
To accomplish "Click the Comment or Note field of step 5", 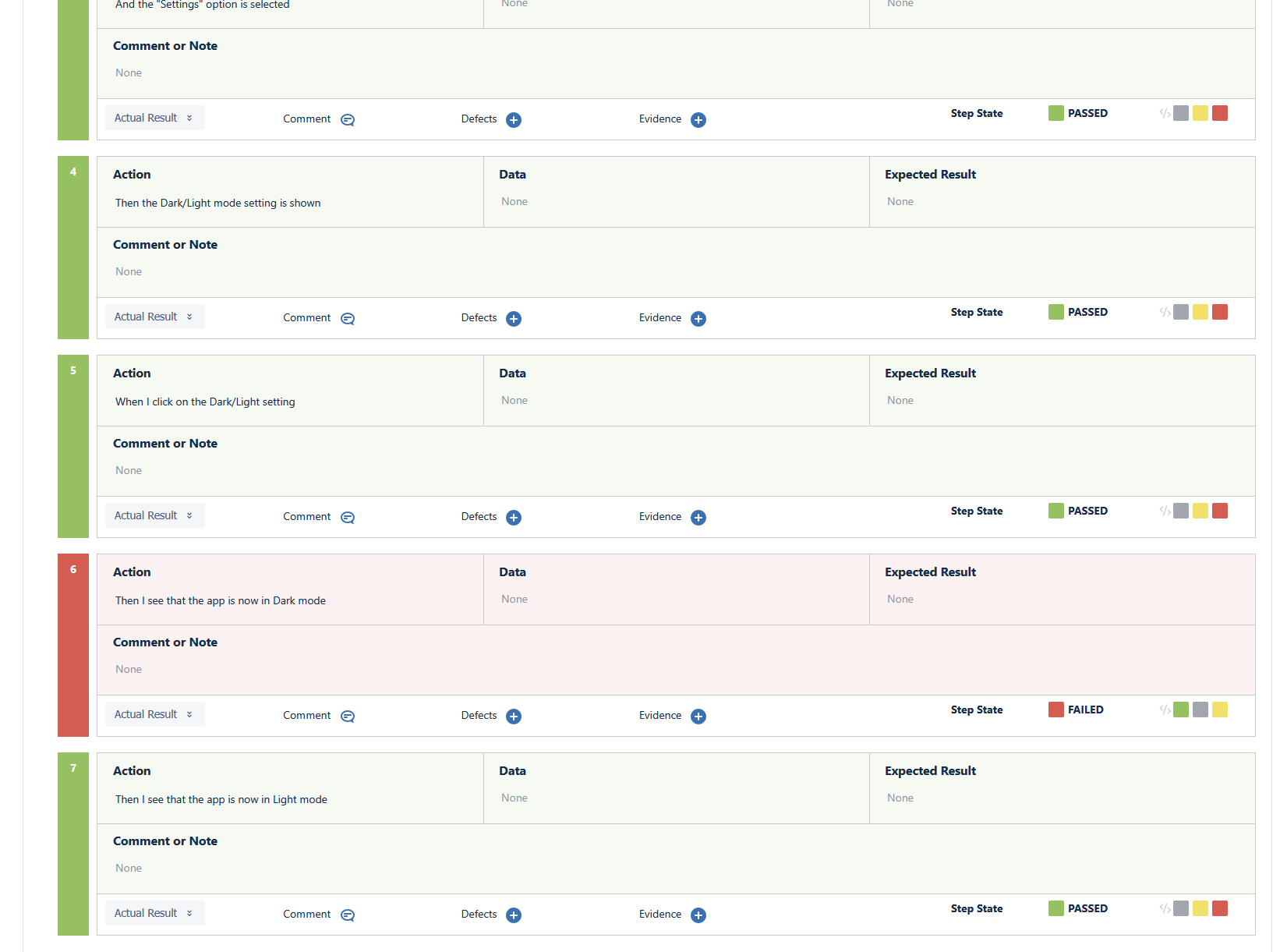I will [129, 470].
